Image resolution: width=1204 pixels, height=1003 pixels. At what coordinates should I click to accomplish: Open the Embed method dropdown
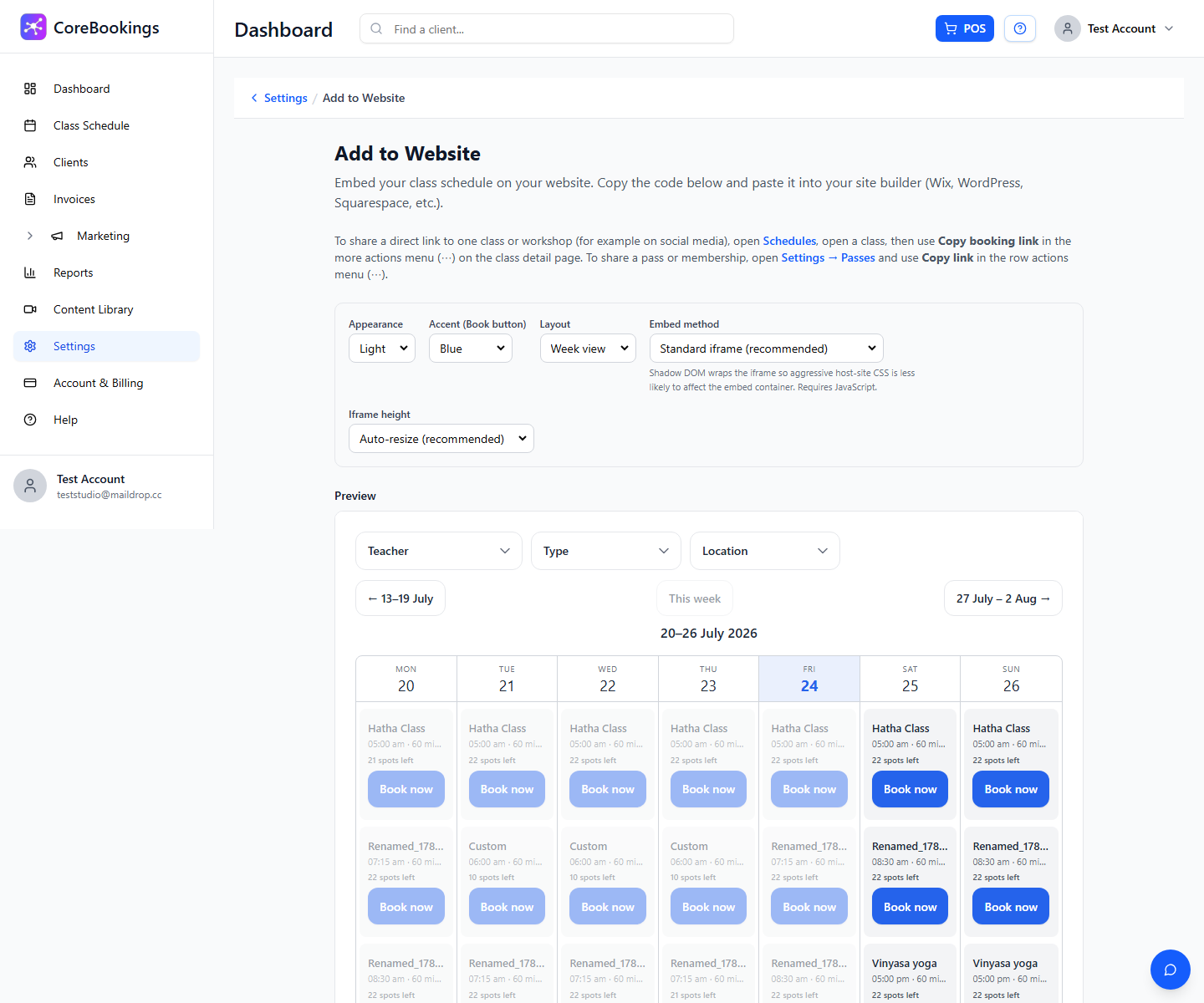pyautogui.click(x=767, y=349)
